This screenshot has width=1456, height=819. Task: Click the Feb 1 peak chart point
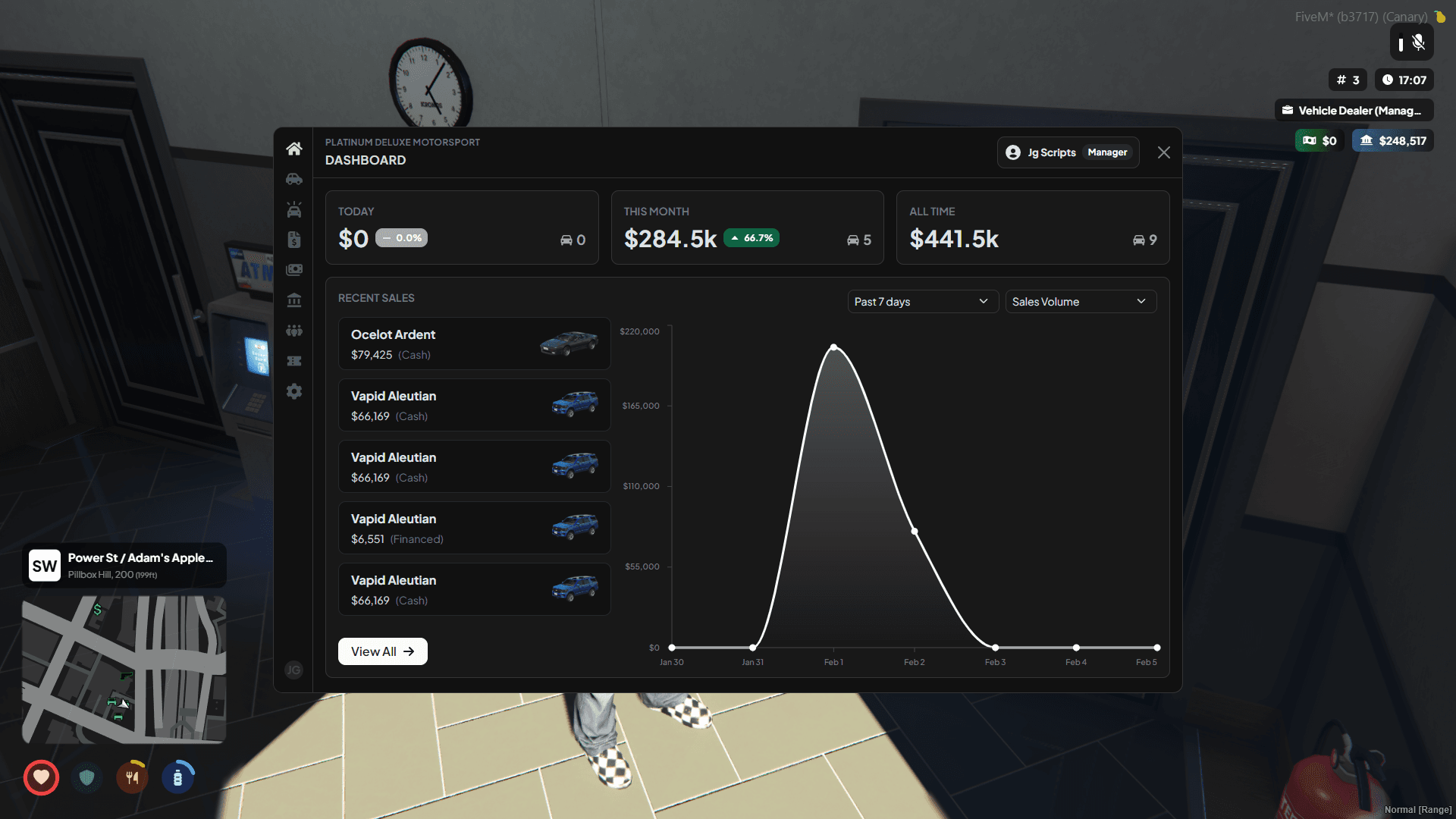[x=834, y=347]
